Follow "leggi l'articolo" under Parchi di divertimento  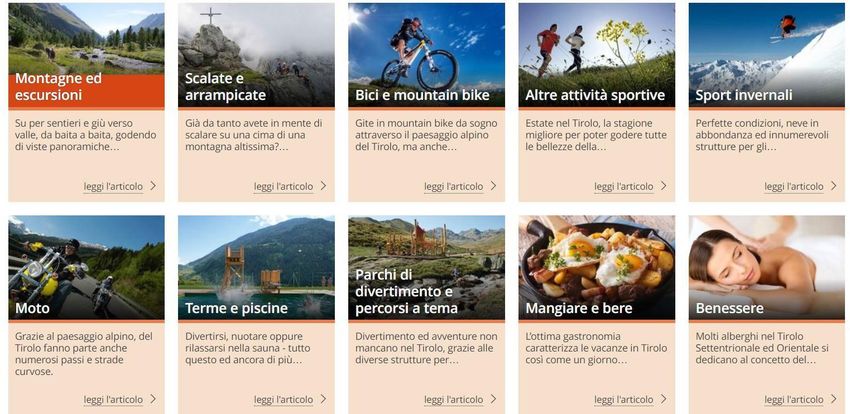454,399
